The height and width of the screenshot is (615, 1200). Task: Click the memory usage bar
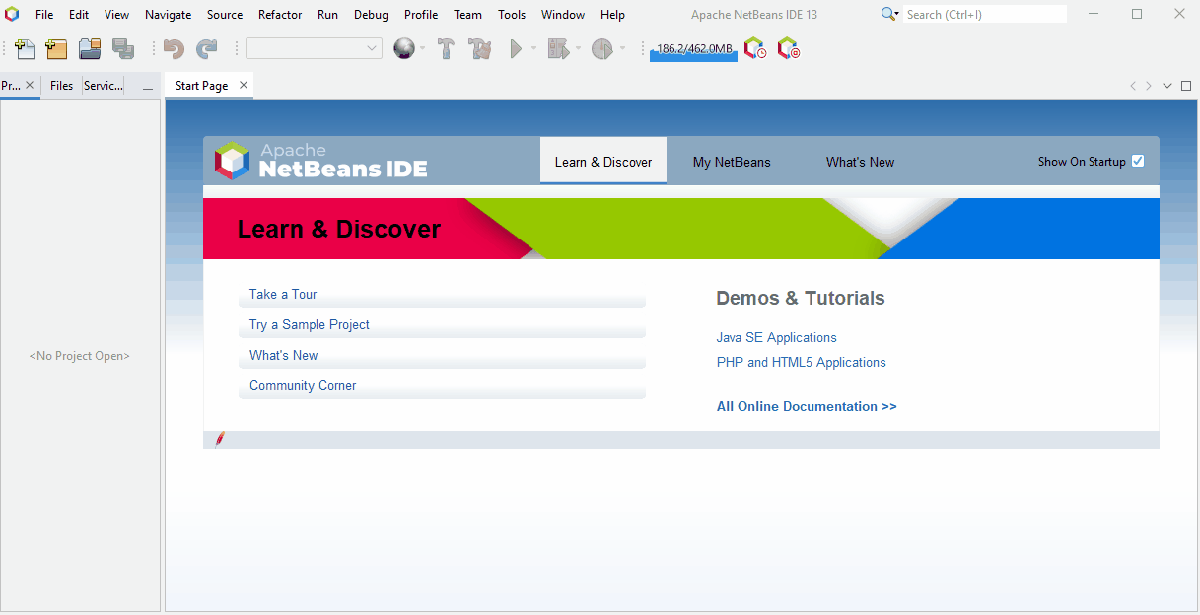click(694, 50)
